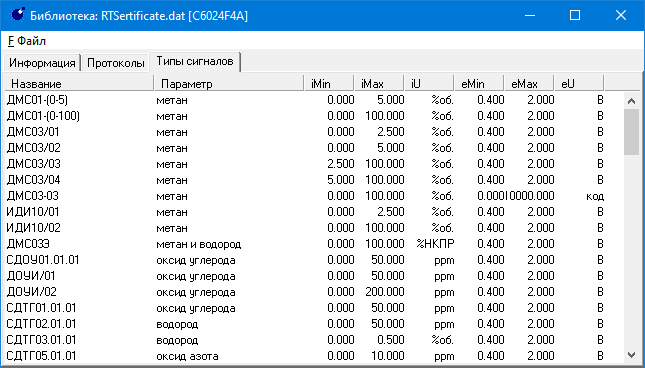The width and height of the screenshot is (645, 368).
Task: Select row ДМС03/02
Action: click(305, 148)
